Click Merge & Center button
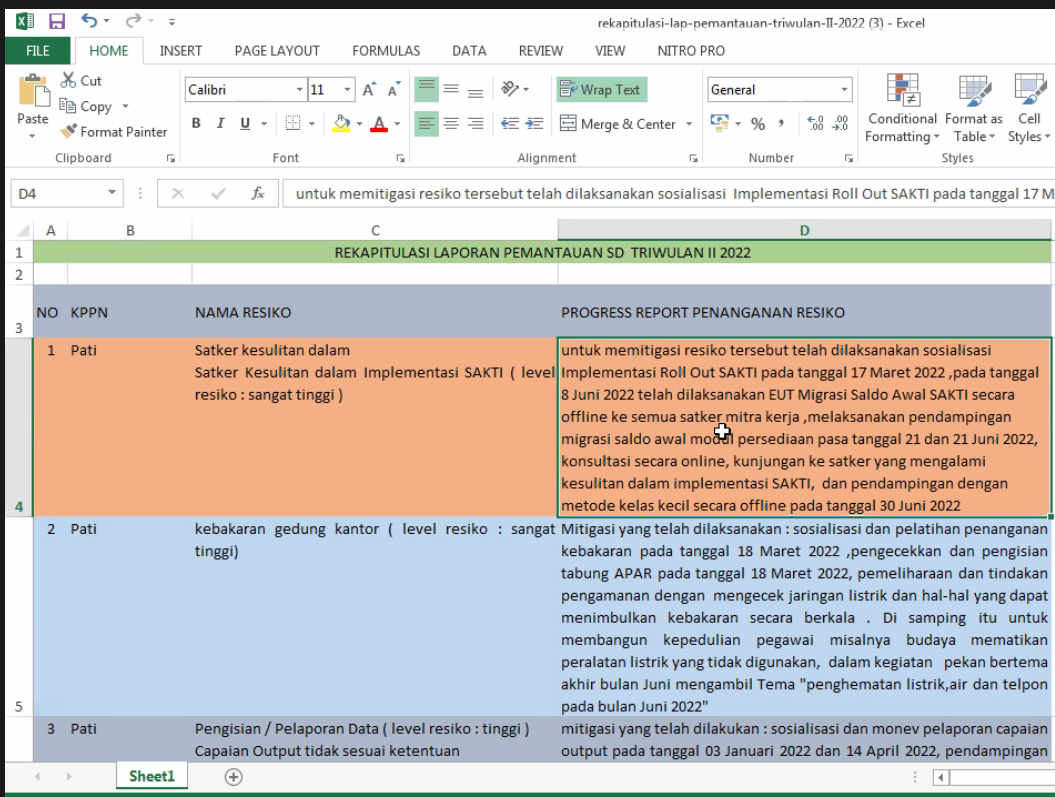 (x=617, y=124)
